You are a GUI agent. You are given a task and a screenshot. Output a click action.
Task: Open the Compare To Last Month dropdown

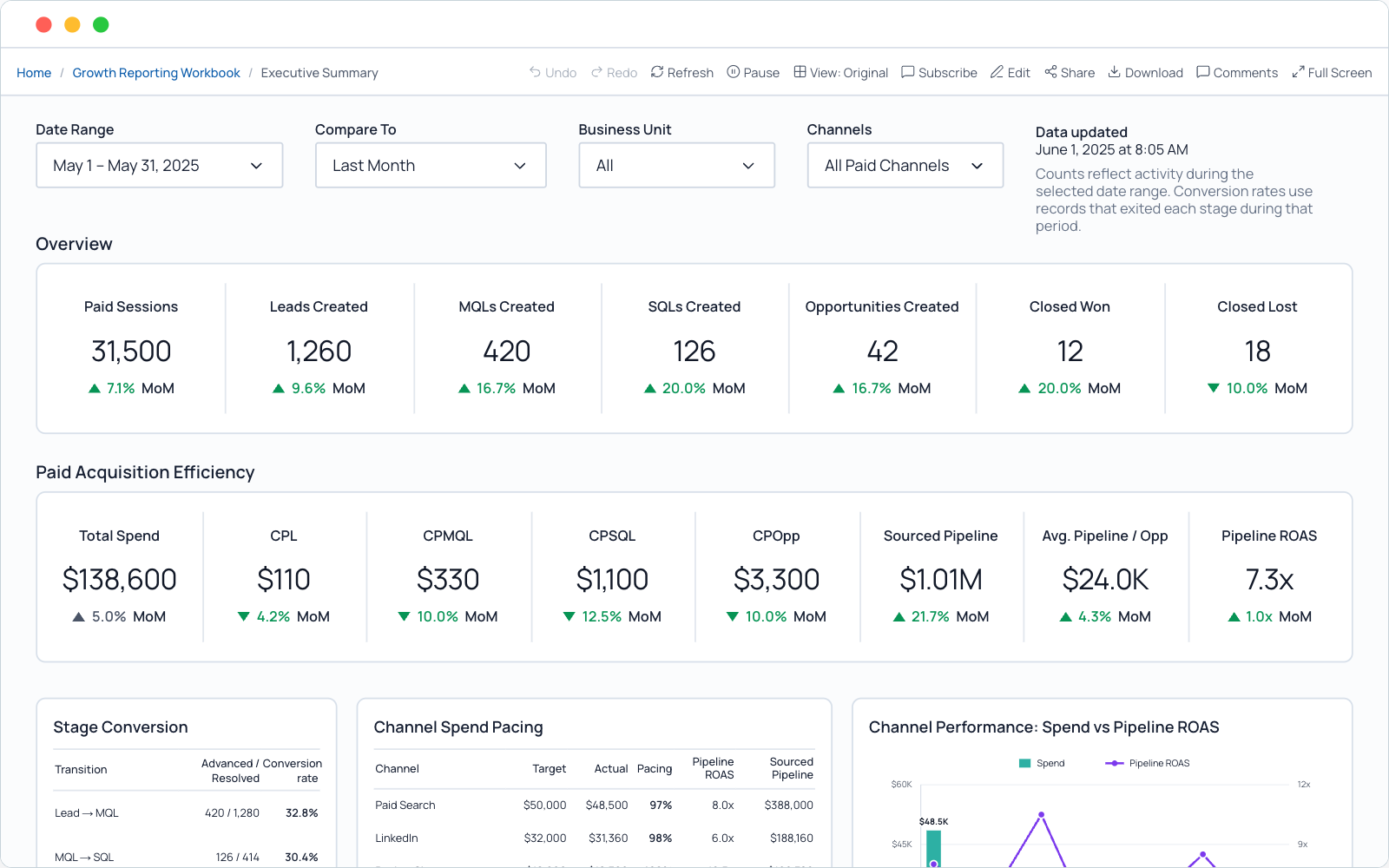pyautogui.click(x=431, y=165)
